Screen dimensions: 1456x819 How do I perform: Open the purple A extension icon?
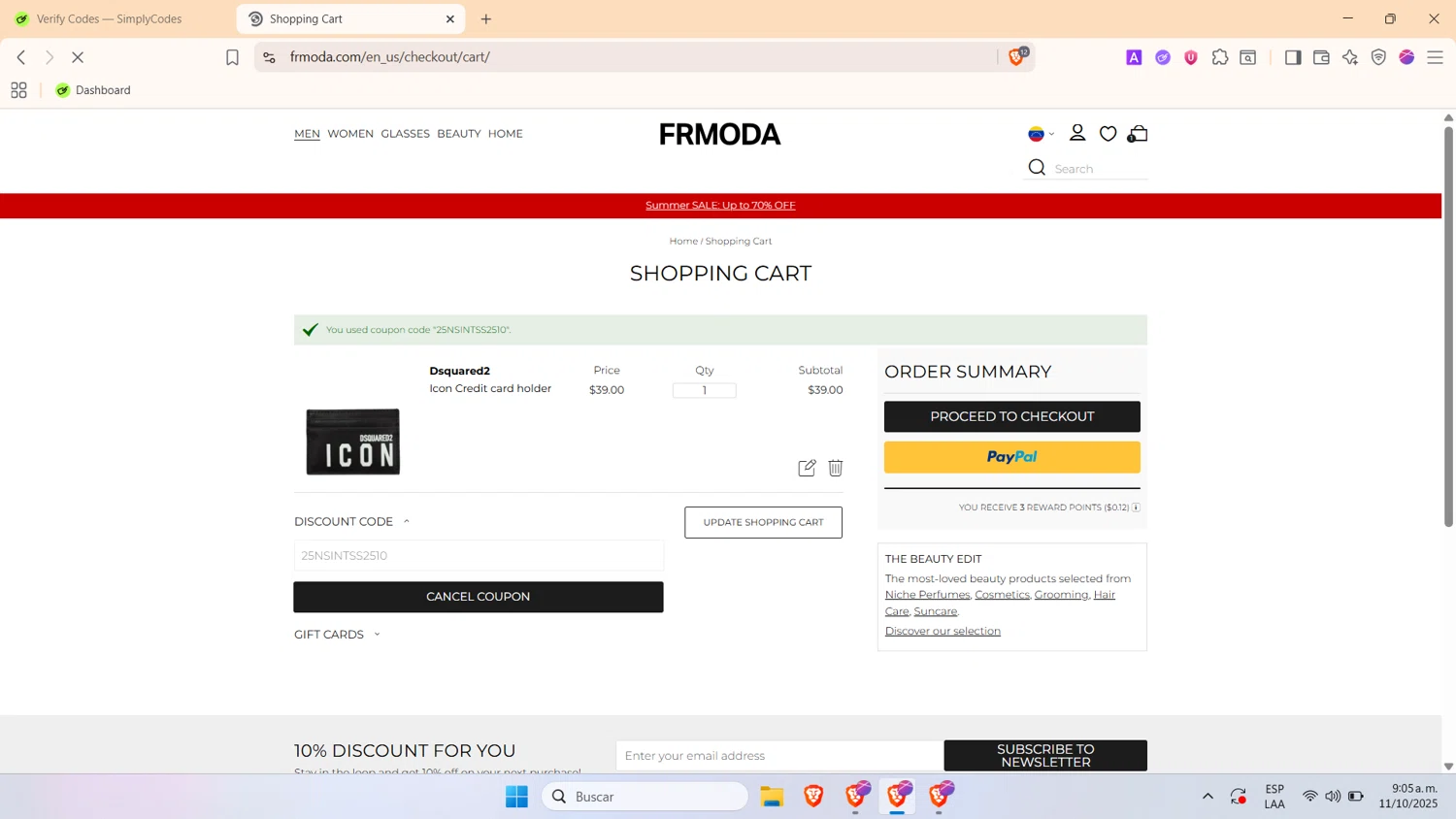pyautogui.click(x=1134, y=57)
